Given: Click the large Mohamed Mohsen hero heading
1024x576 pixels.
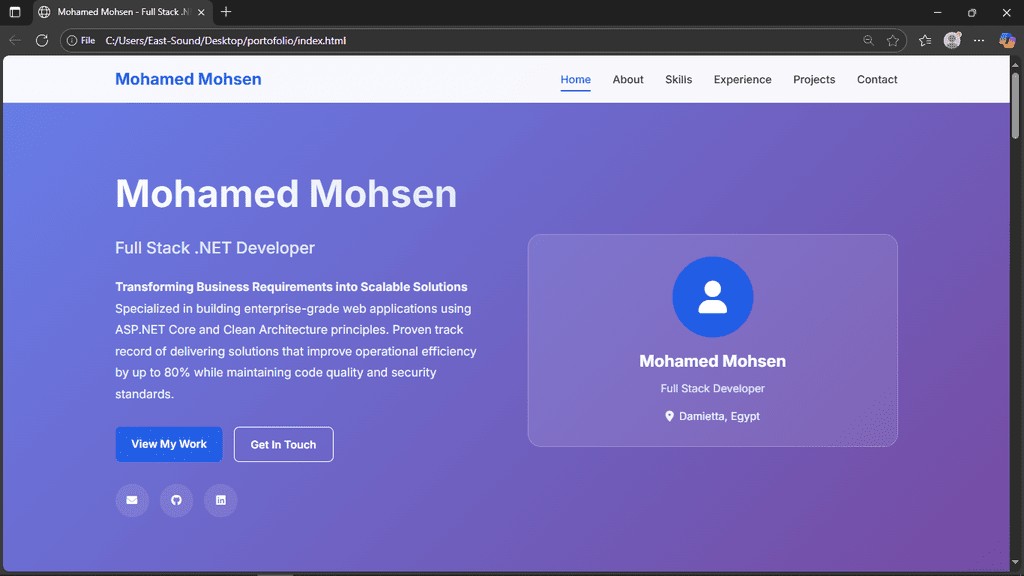Looking at the screenshot, I should click(286, 194).
